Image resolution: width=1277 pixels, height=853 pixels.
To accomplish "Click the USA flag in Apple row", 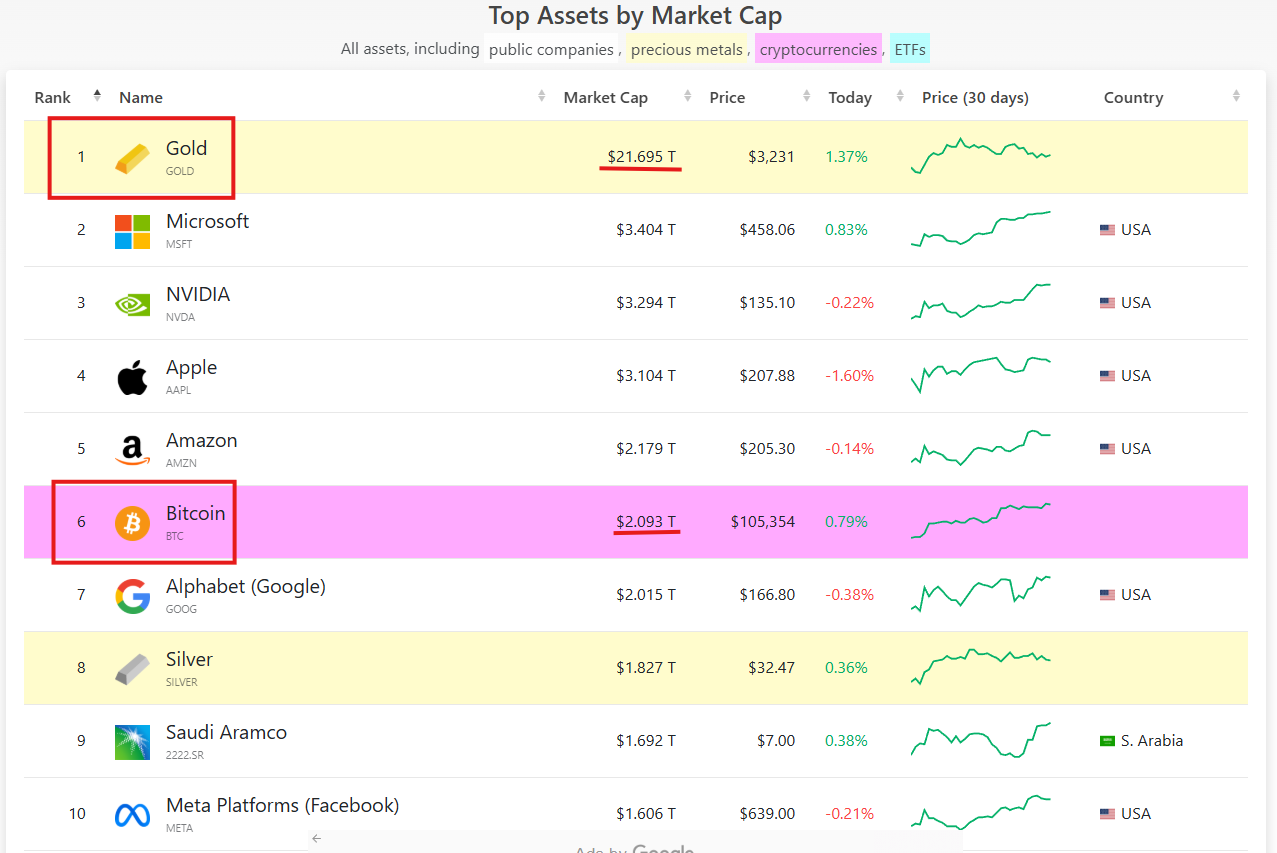I will 1107,376.
